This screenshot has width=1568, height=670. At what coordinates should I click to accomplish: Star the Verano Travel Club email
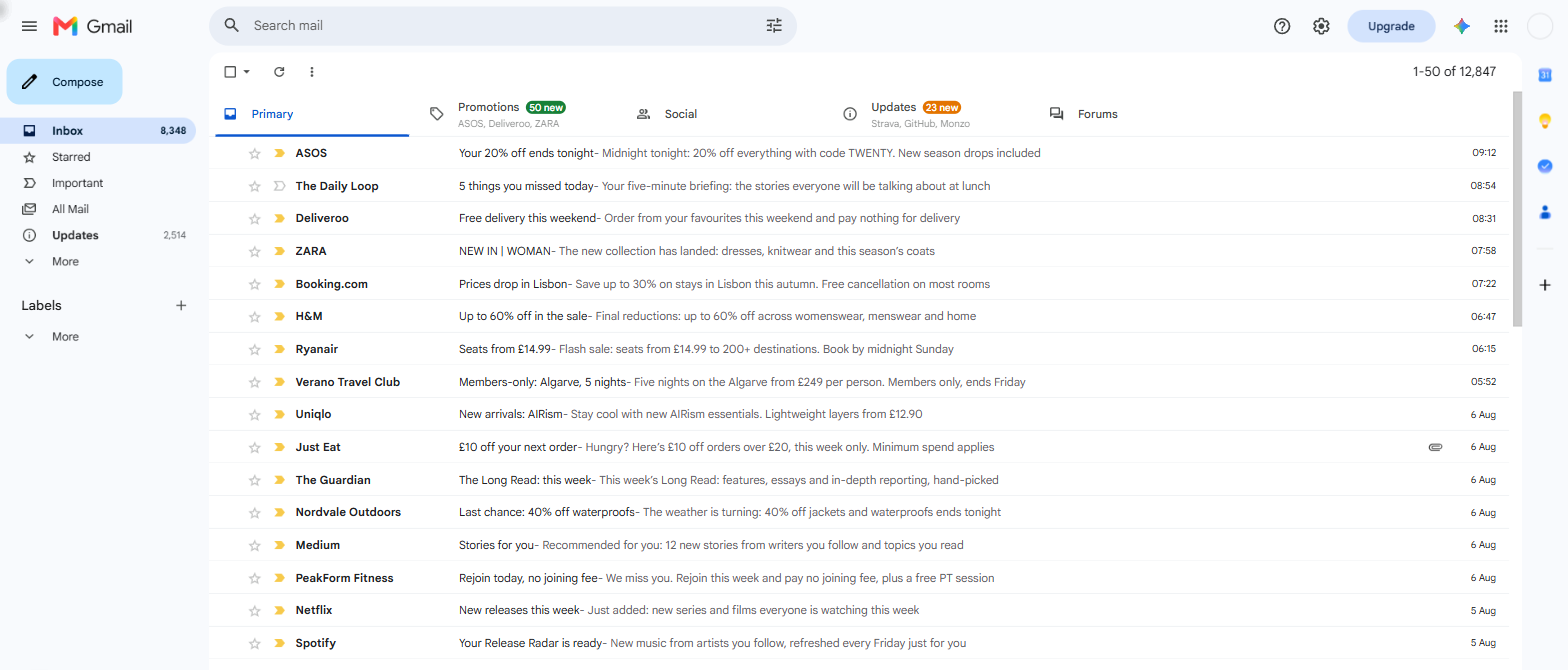pos(254,382)
